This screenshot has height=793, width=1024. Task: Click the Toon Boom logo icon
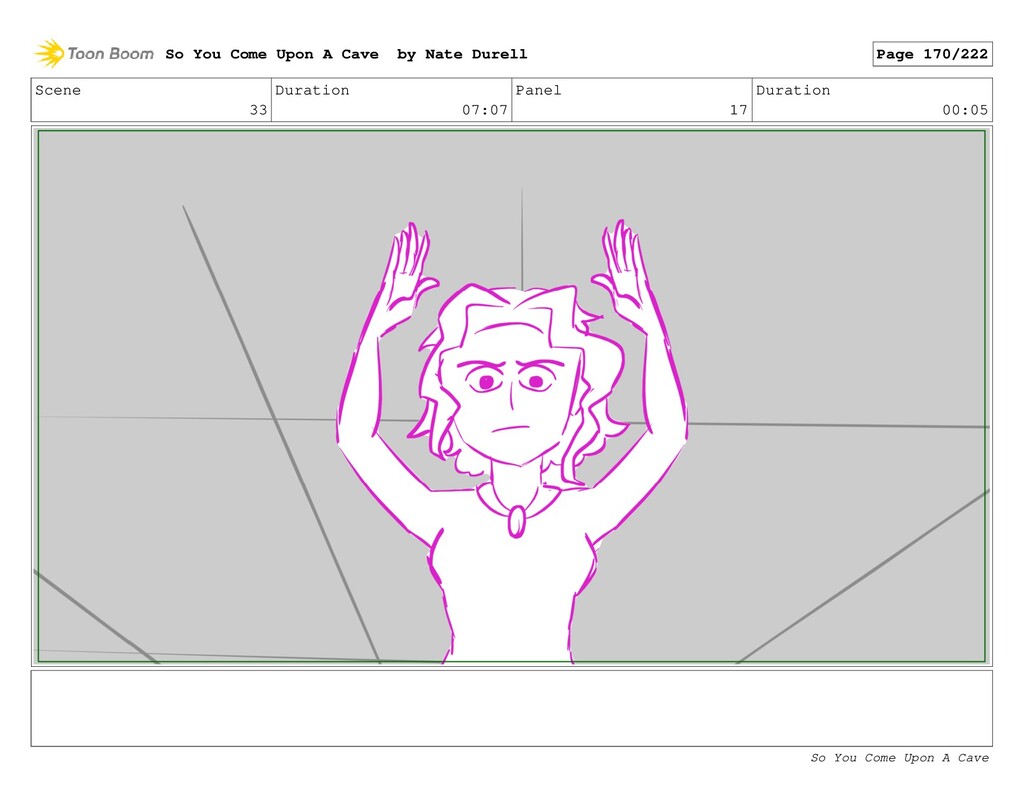click(49, 54)
